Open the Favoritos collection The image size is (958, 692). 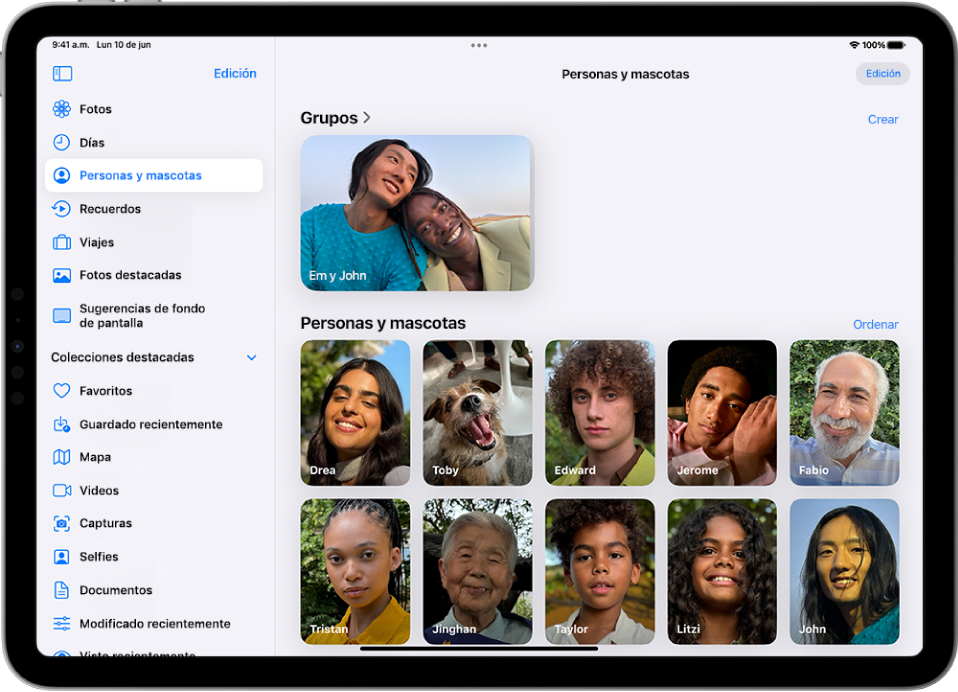pos(110,390)
